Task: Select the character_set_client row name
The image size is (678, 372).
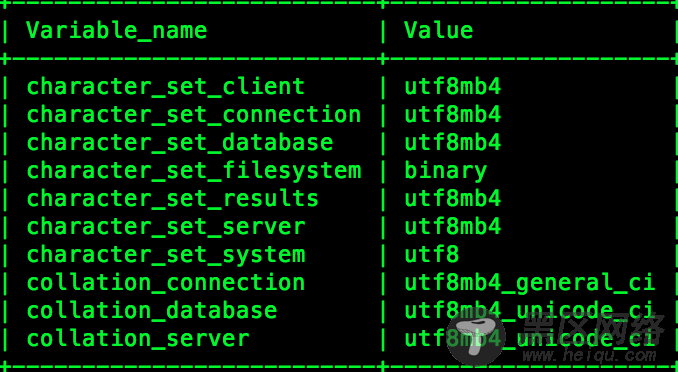Action: click(166, 87)
